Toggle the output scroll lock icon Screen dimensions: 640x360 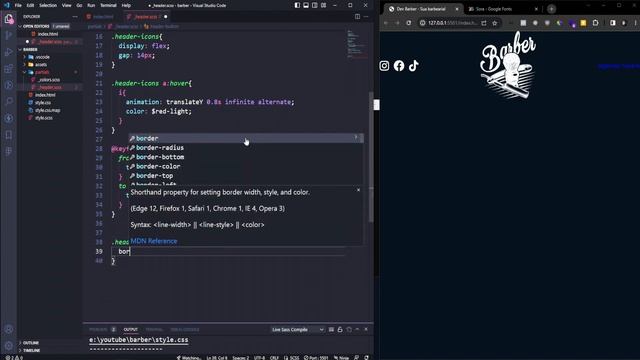click(340, 329)
